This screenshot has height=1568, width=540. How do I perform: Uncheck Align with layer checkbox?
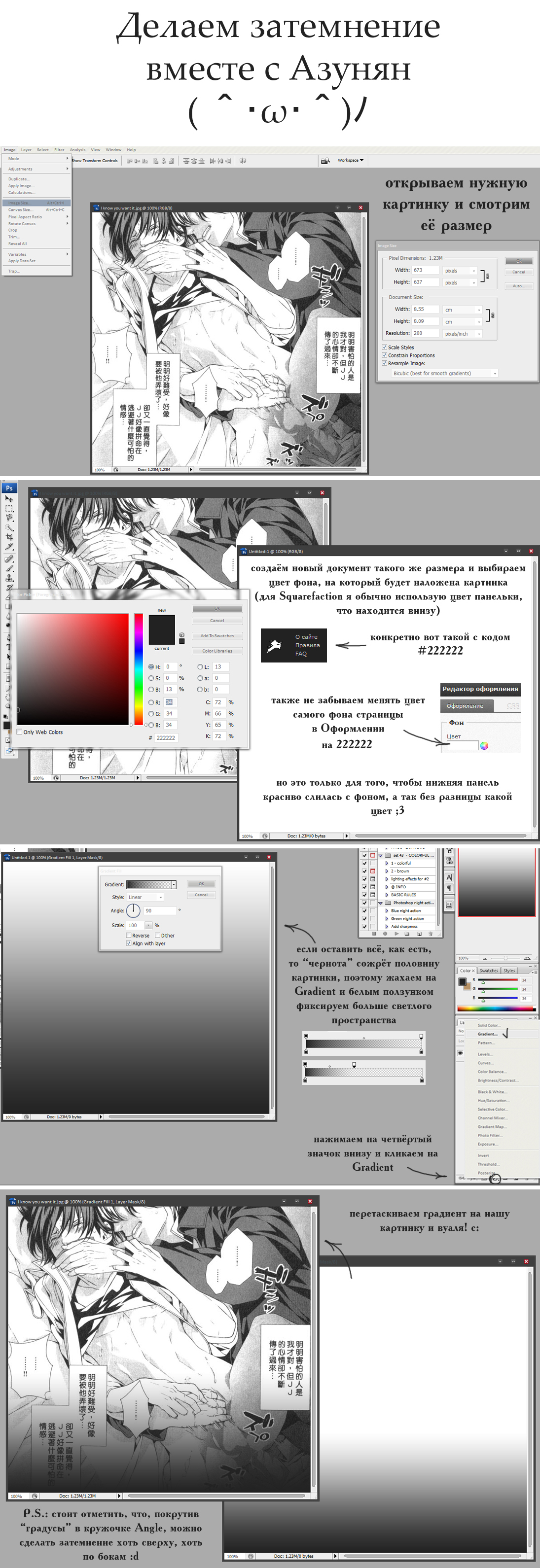tap(128, 943)
